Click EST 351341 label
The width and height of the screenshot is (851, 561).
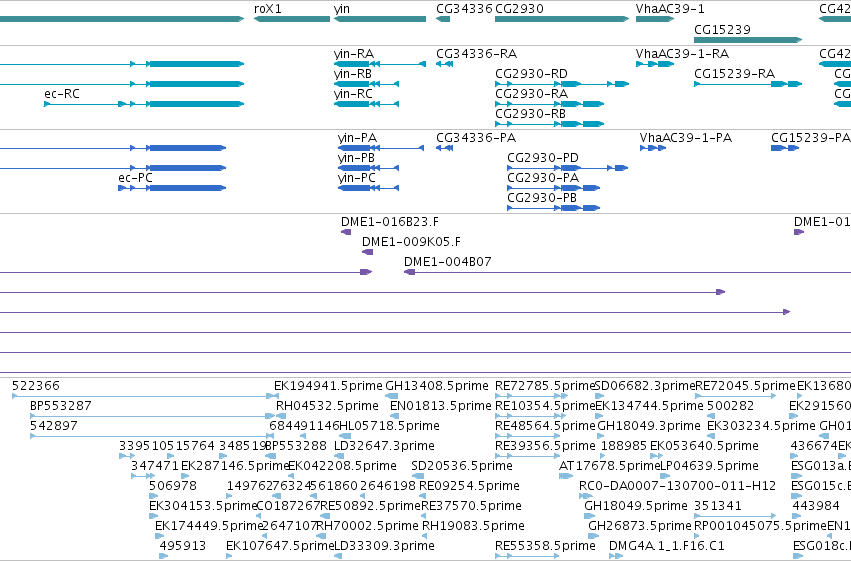click(717, 506)
